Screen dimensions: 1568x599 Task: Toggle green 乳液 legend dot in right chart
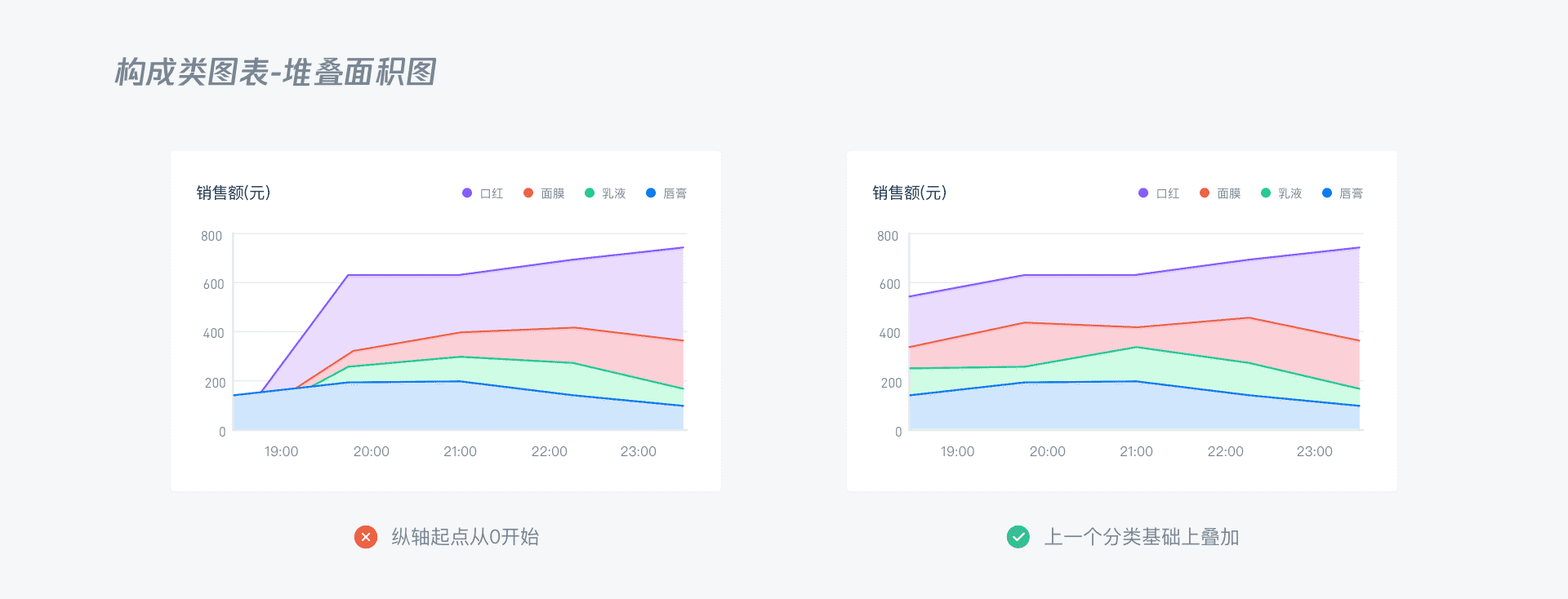tap(1266, 193)
